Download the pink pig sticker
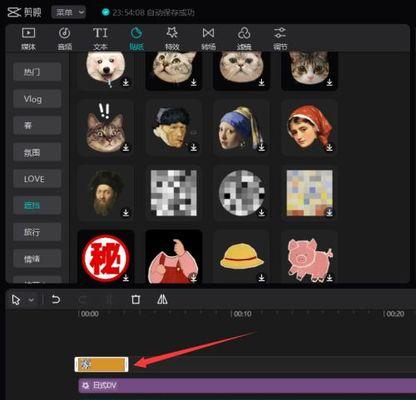The width and height of the screenshot is (416, 400). [329, 277]
